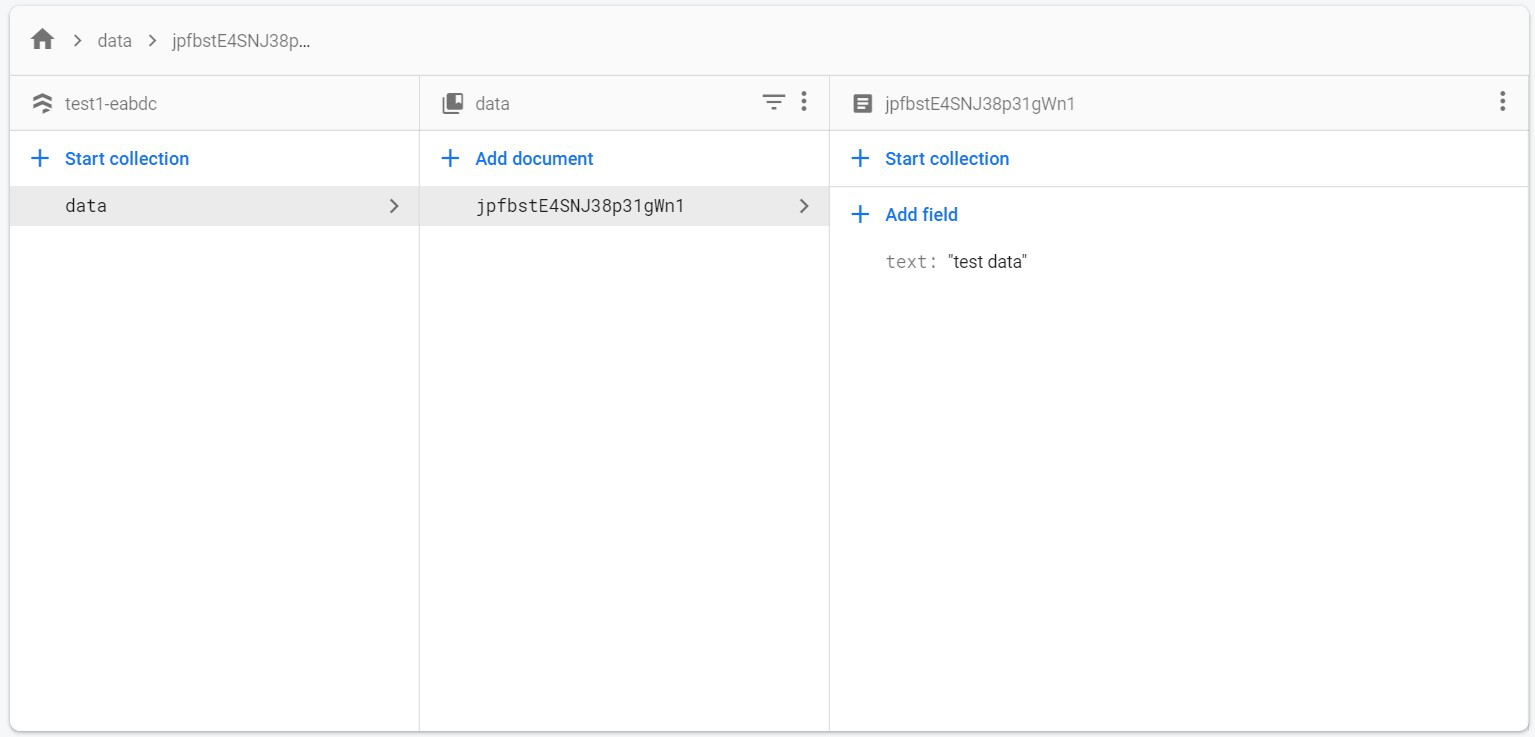This screenshot has height=737, width=1535.
Task: Expand the data collection row chevron
Action: 394,206
